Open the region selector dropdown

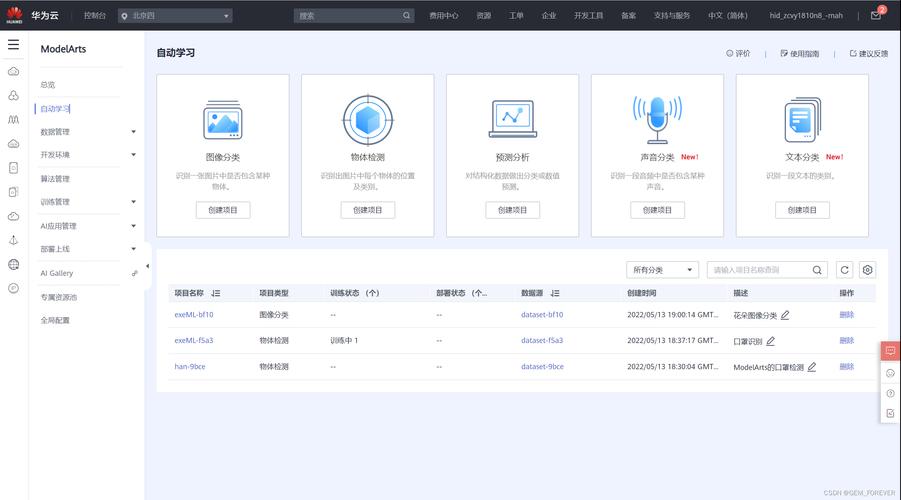click(175, 16)
